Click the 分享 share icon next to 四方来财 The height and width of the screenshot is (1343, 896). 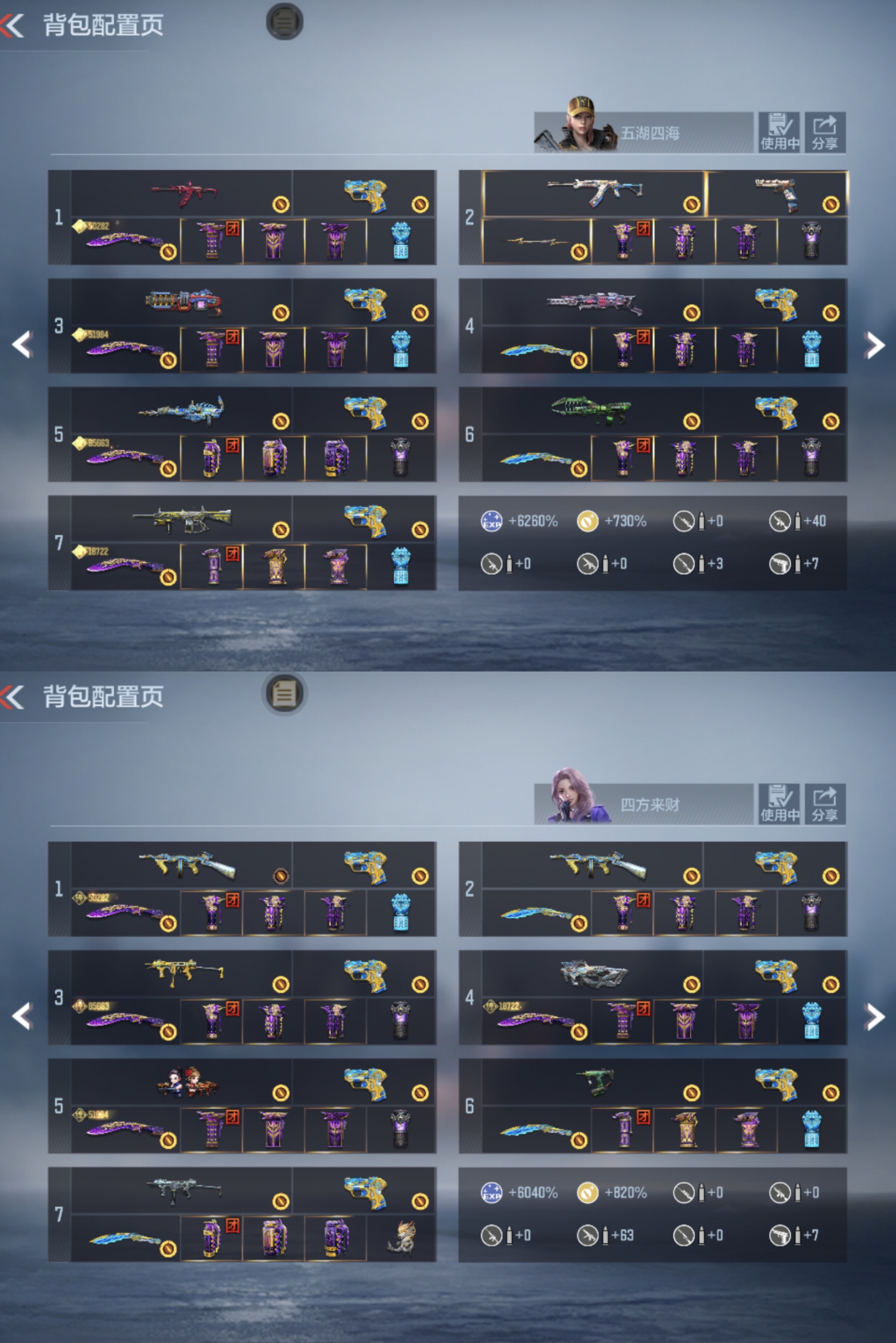[x=825, y=804]
